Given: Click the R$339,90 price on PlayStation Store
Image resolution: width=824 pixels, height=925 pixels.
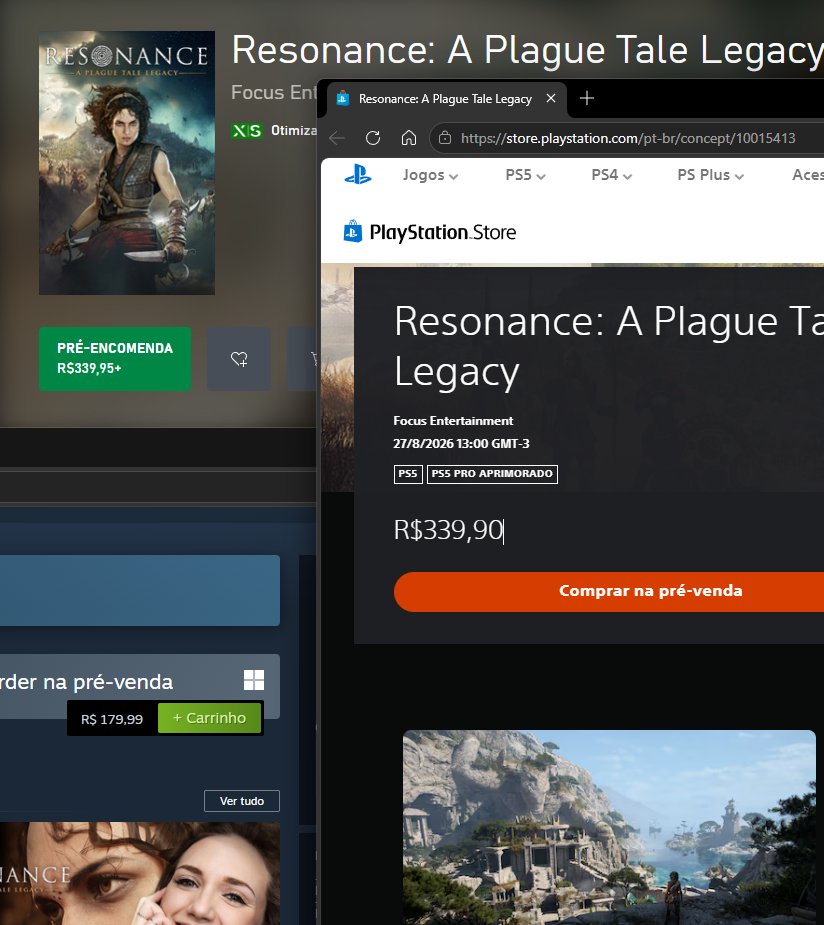Looking at the screenshot, I should (x=448, y=530).
